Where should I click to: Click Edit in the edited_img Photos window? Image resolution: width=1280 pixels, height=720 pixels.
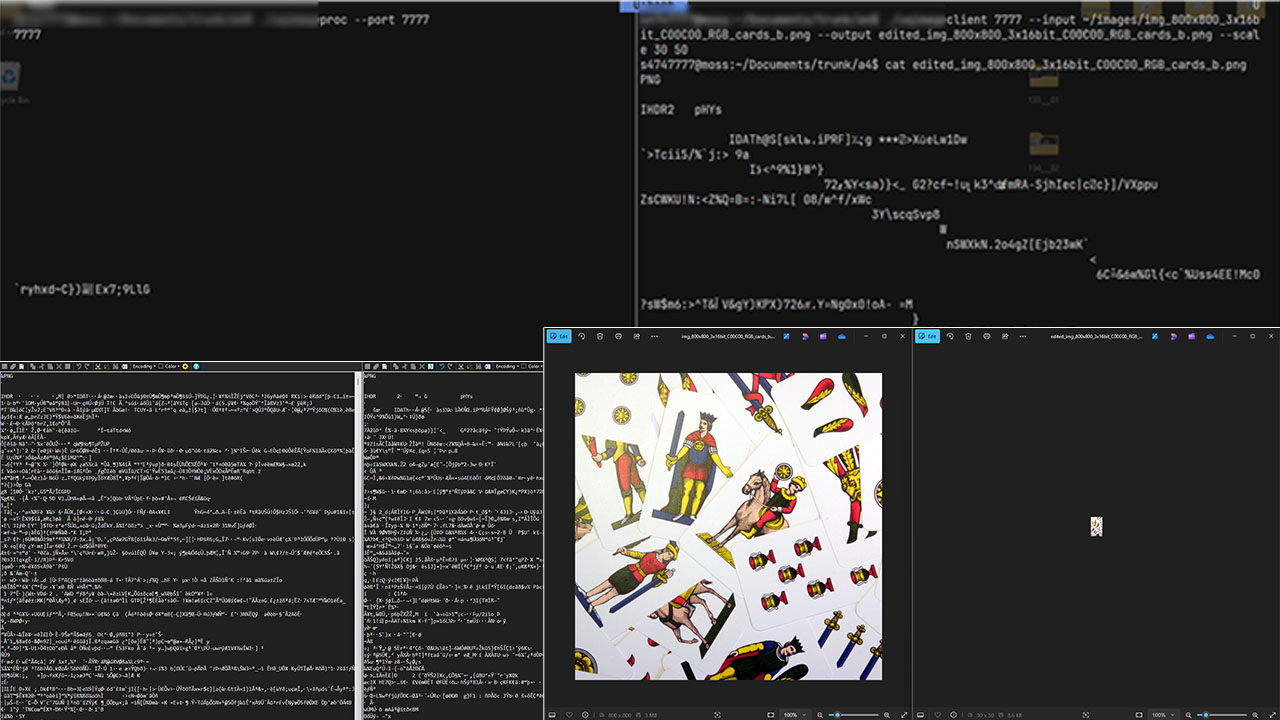928,336
